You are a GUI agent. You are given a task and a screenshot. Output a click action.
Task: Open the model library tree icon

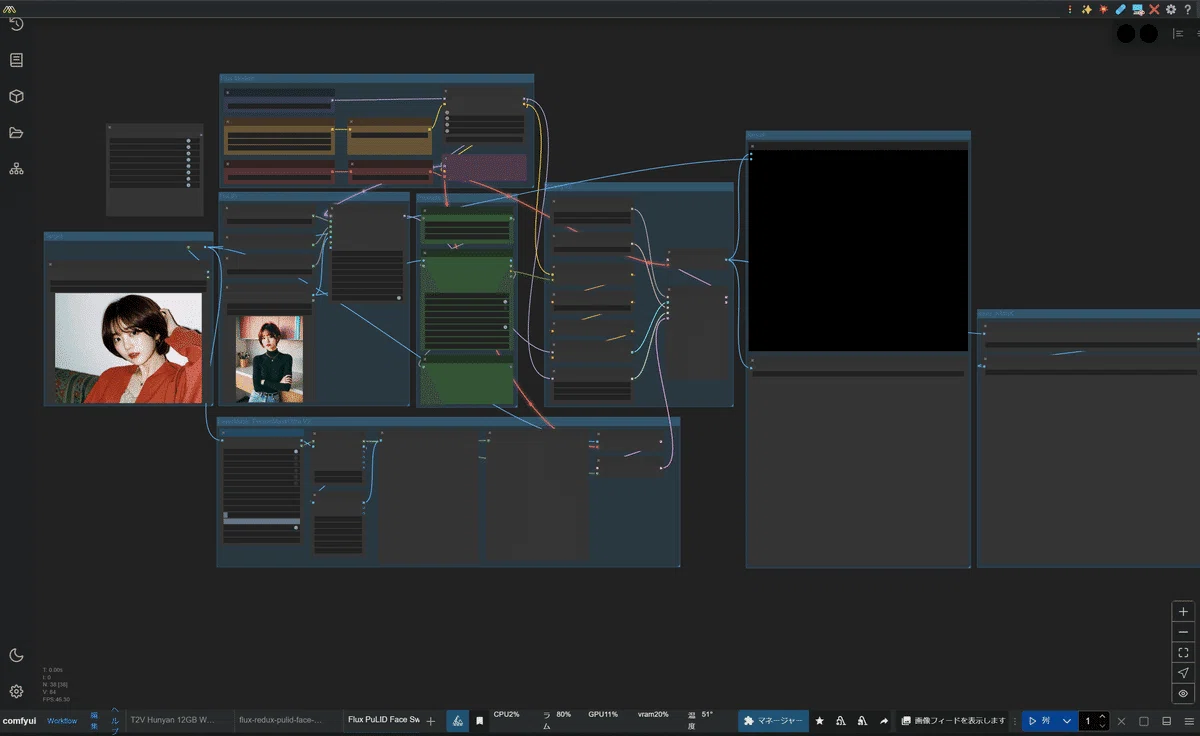(x=16, y=169)
